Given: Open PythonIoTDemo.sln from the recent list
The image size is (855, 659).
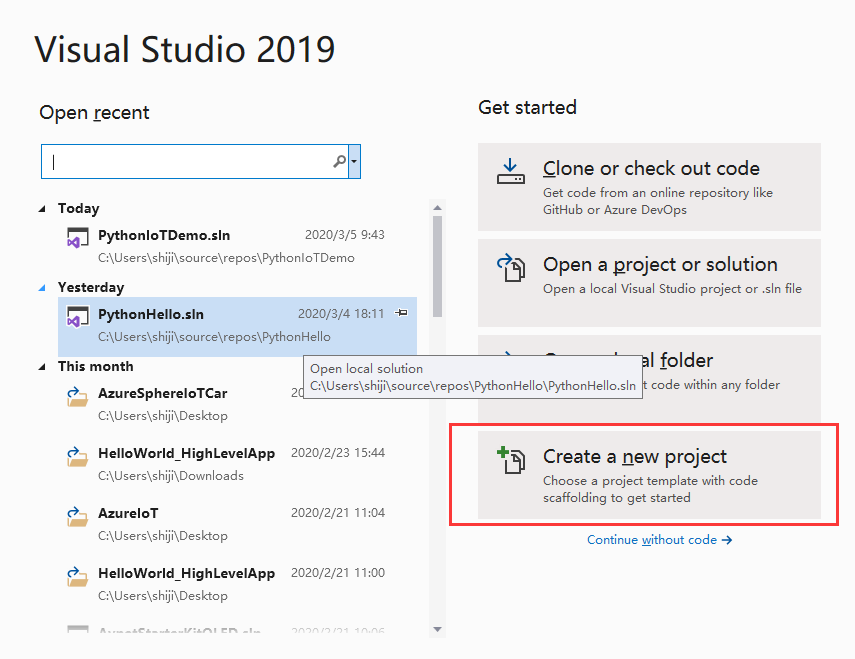Looking at the screenshot, I should [x=238, y=246].
